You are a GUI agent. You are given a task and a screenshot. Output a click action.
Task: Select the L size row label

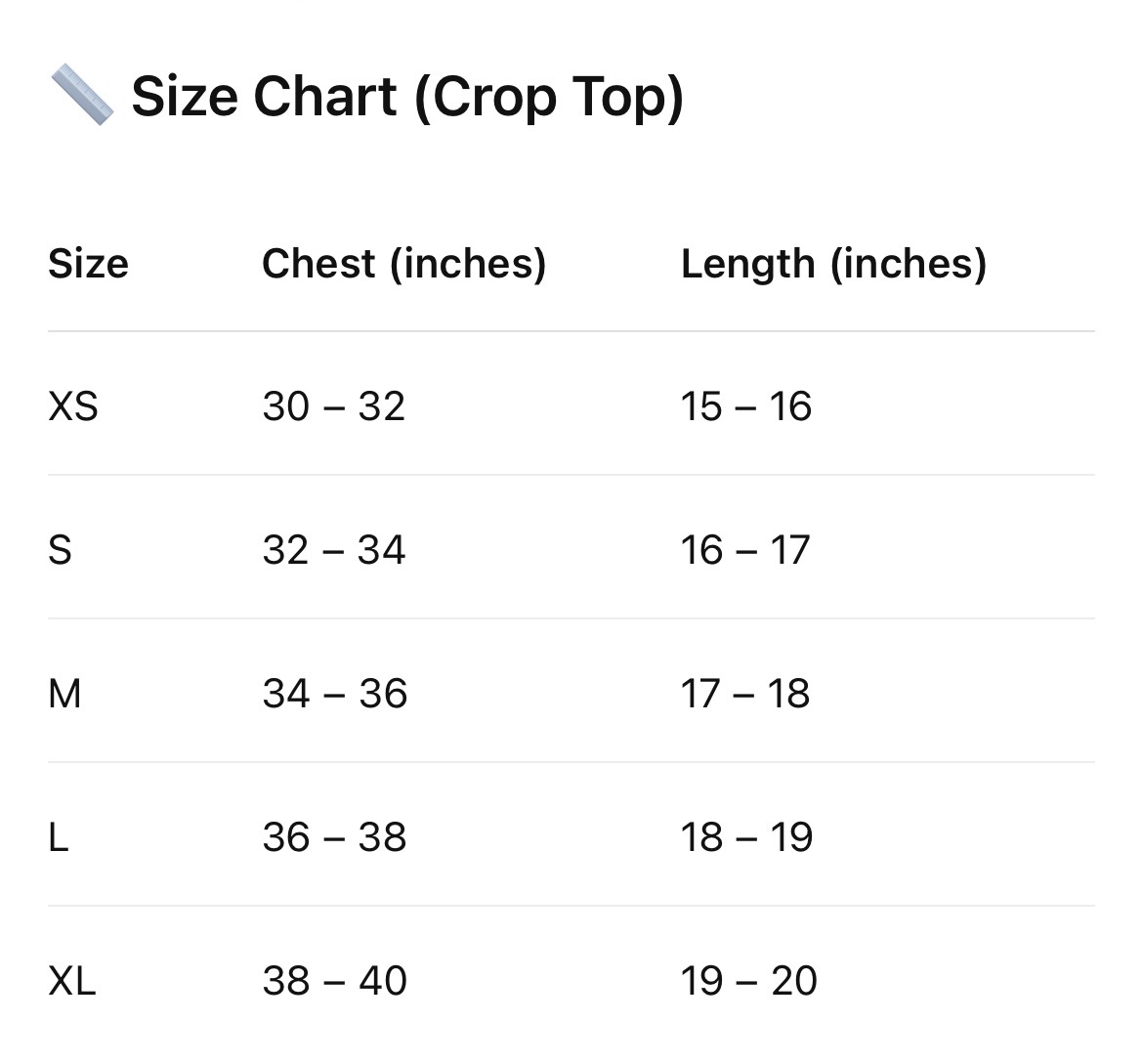pos(59,837)
